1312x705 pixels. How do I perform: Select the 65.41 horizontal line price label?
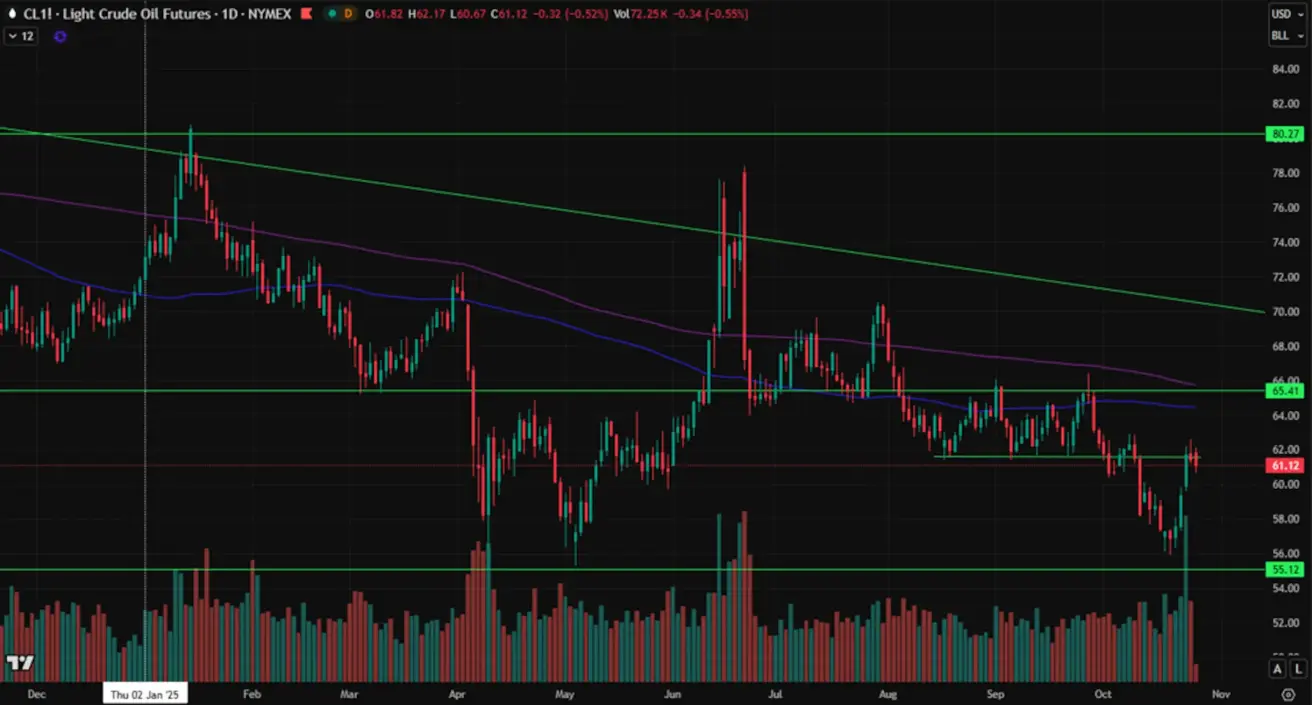point(1283,390)
